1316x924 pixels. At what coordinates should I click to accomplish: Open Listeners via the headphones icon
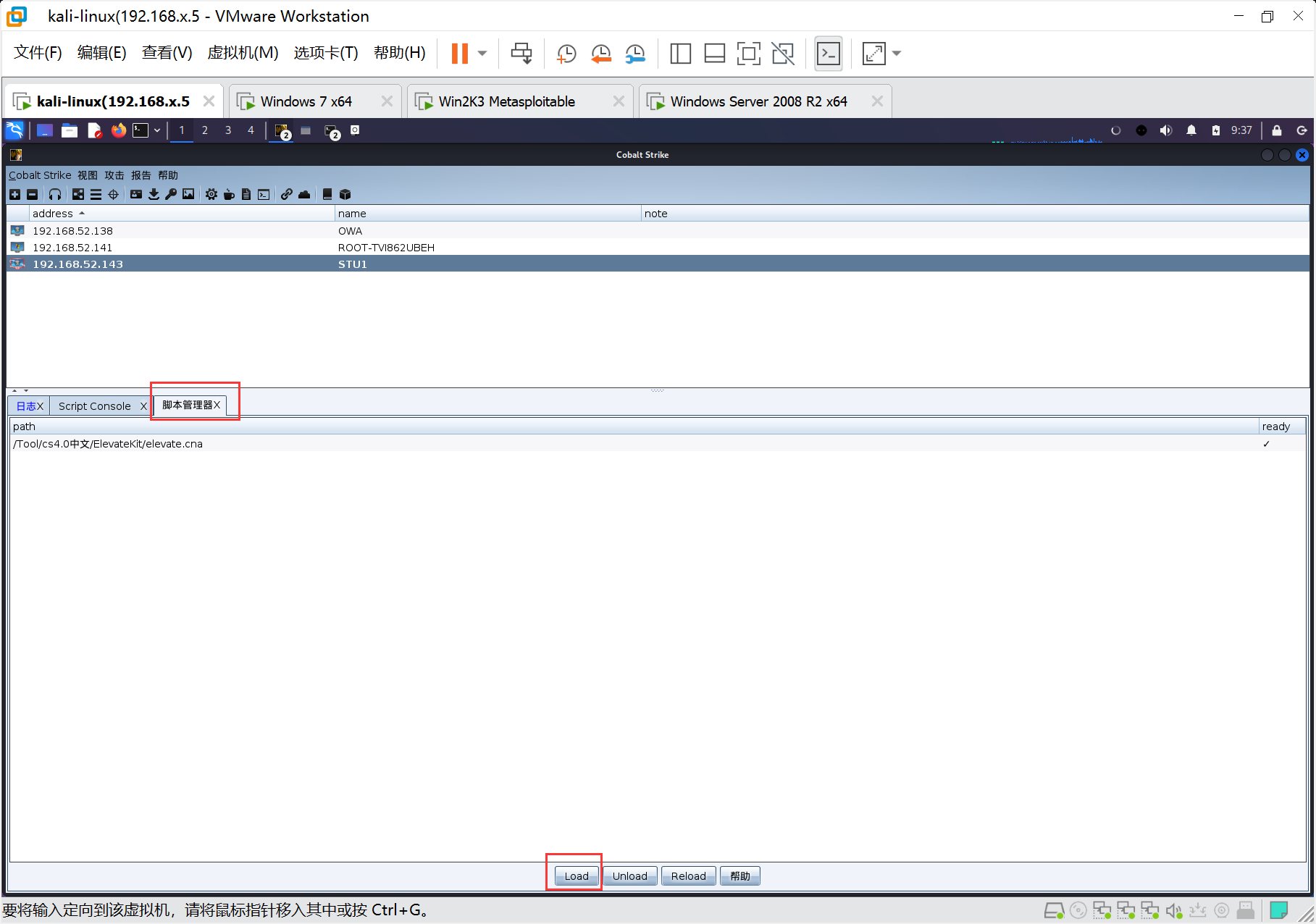coord(55,194)
